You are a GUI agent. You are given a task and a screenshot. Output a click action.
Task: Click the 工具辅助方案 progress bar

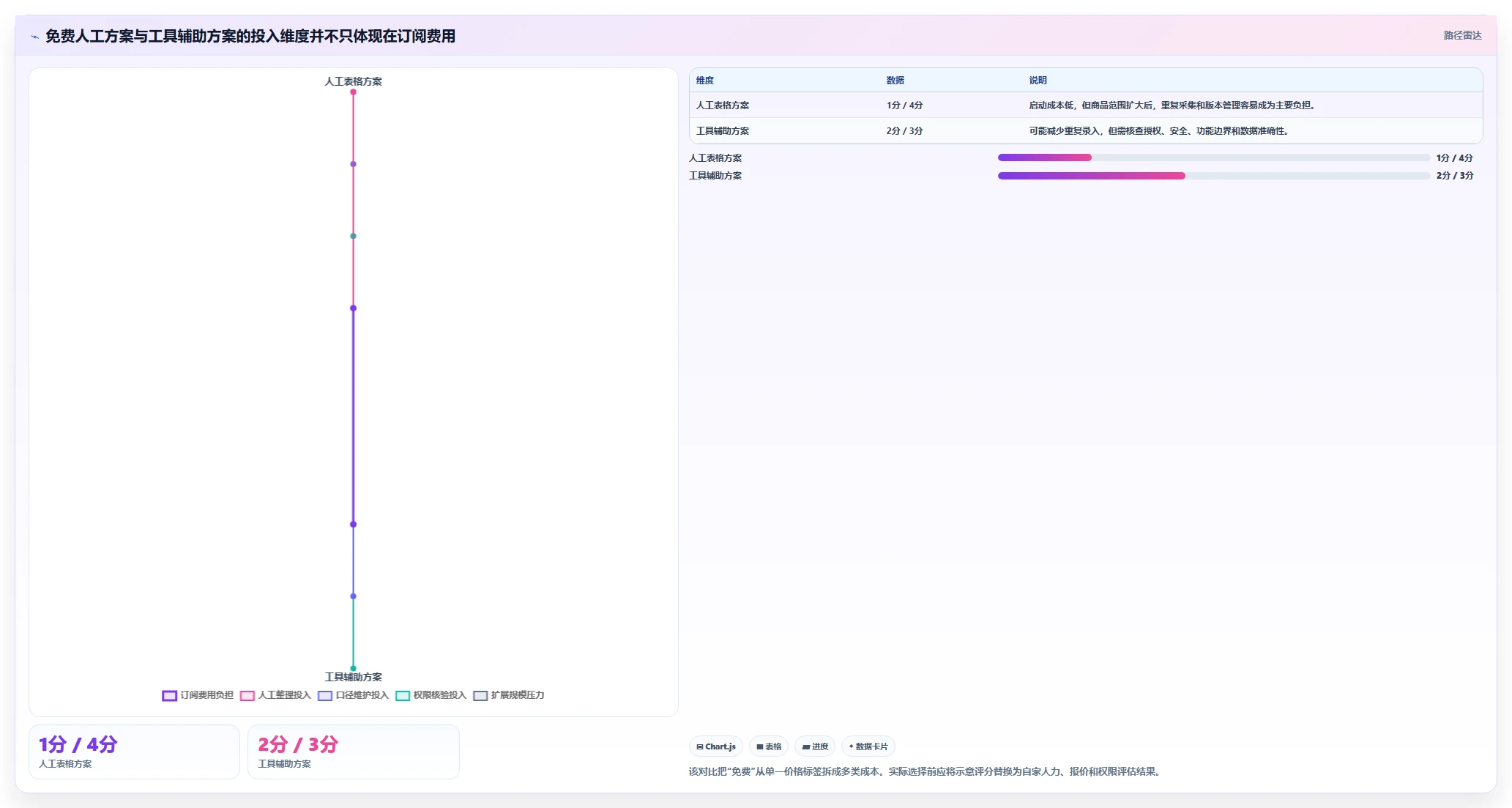tap(1214, 176)
